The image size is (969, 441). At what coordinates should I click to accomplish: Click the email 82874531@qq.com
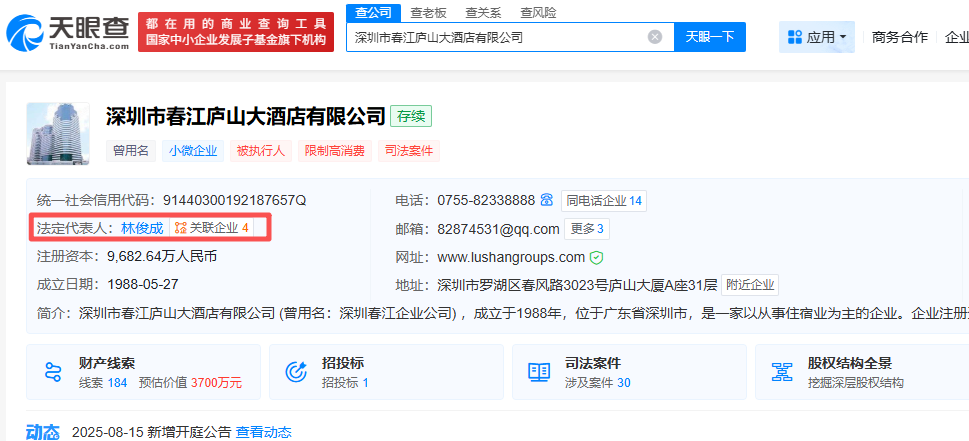click(498, 229)
